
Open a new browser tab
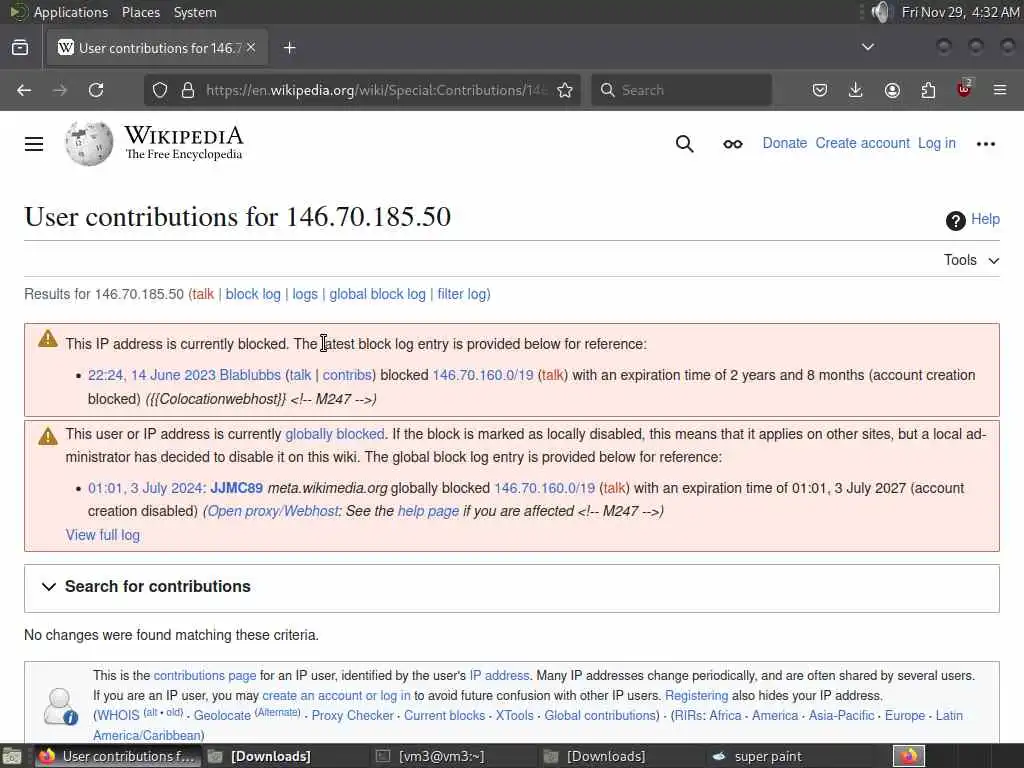click(290, 48)
